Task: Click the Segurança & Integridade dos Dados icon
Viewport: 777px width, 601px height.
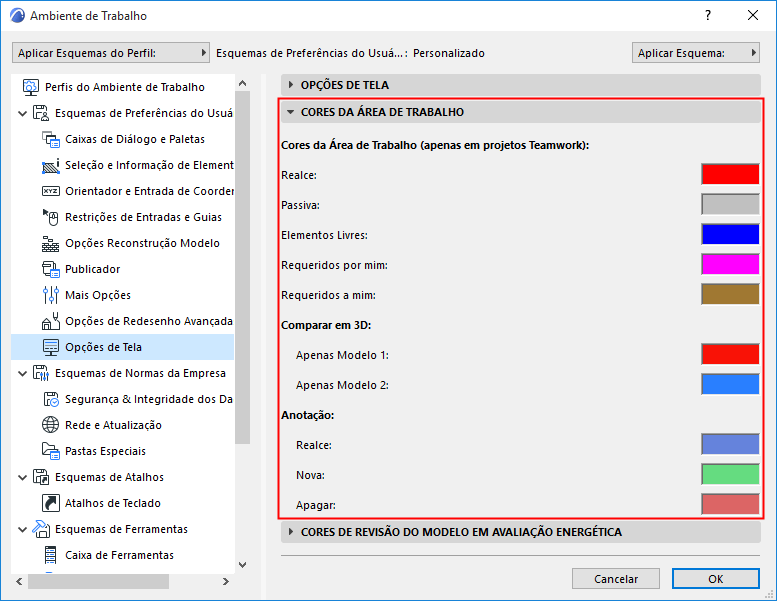Action: tap(51, 399)
